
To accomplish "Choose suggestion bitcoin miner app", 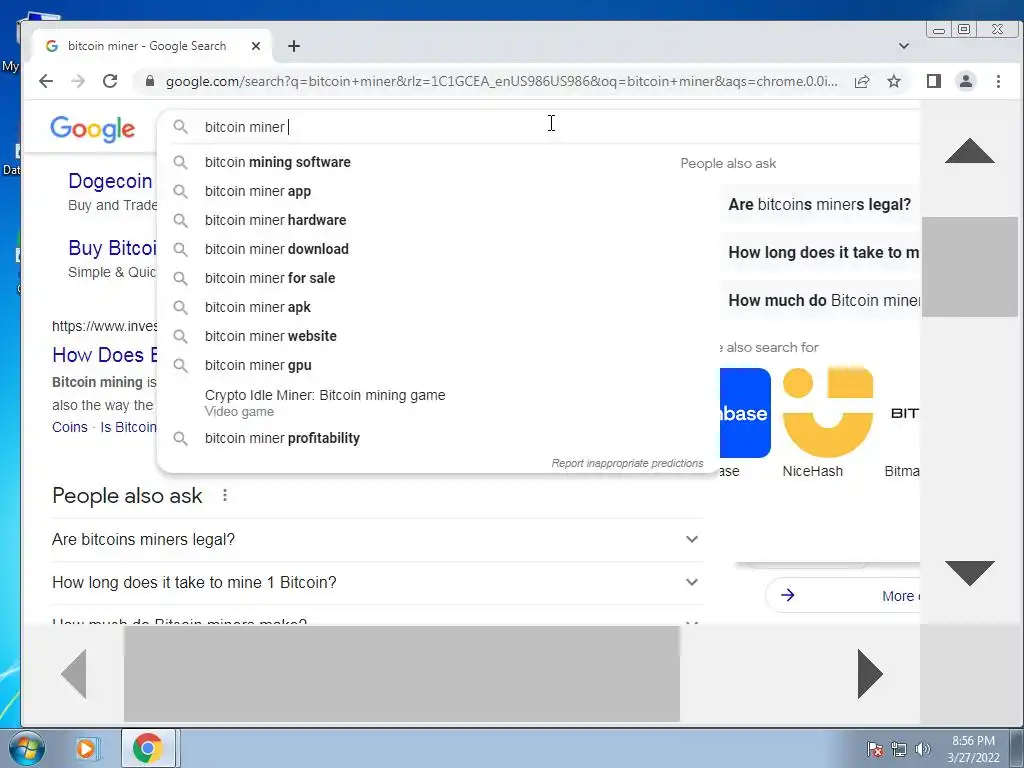I will click(x=439, y=191).
